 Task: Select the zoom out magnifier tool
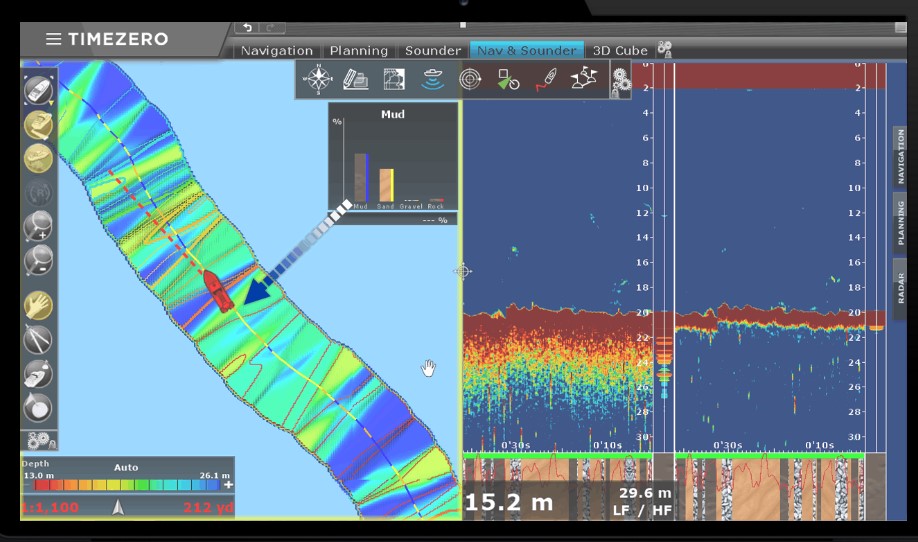[x=38, y=261]
